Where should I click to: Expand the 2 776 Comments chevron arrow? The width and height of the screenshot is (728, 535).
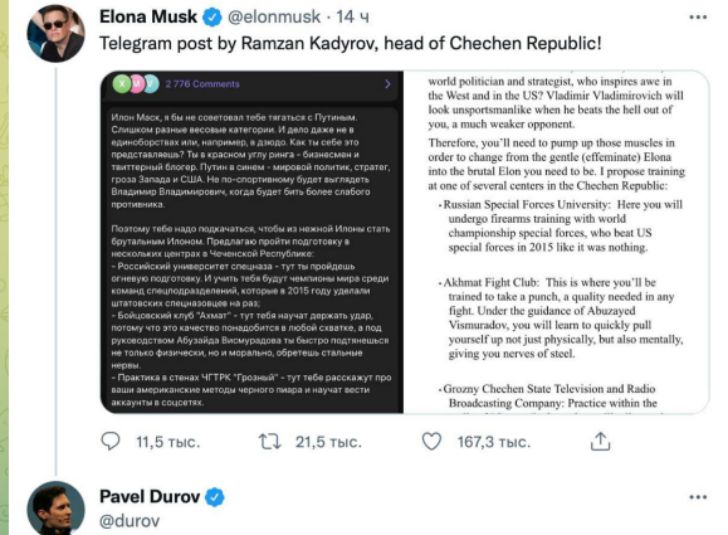point(386,85)
